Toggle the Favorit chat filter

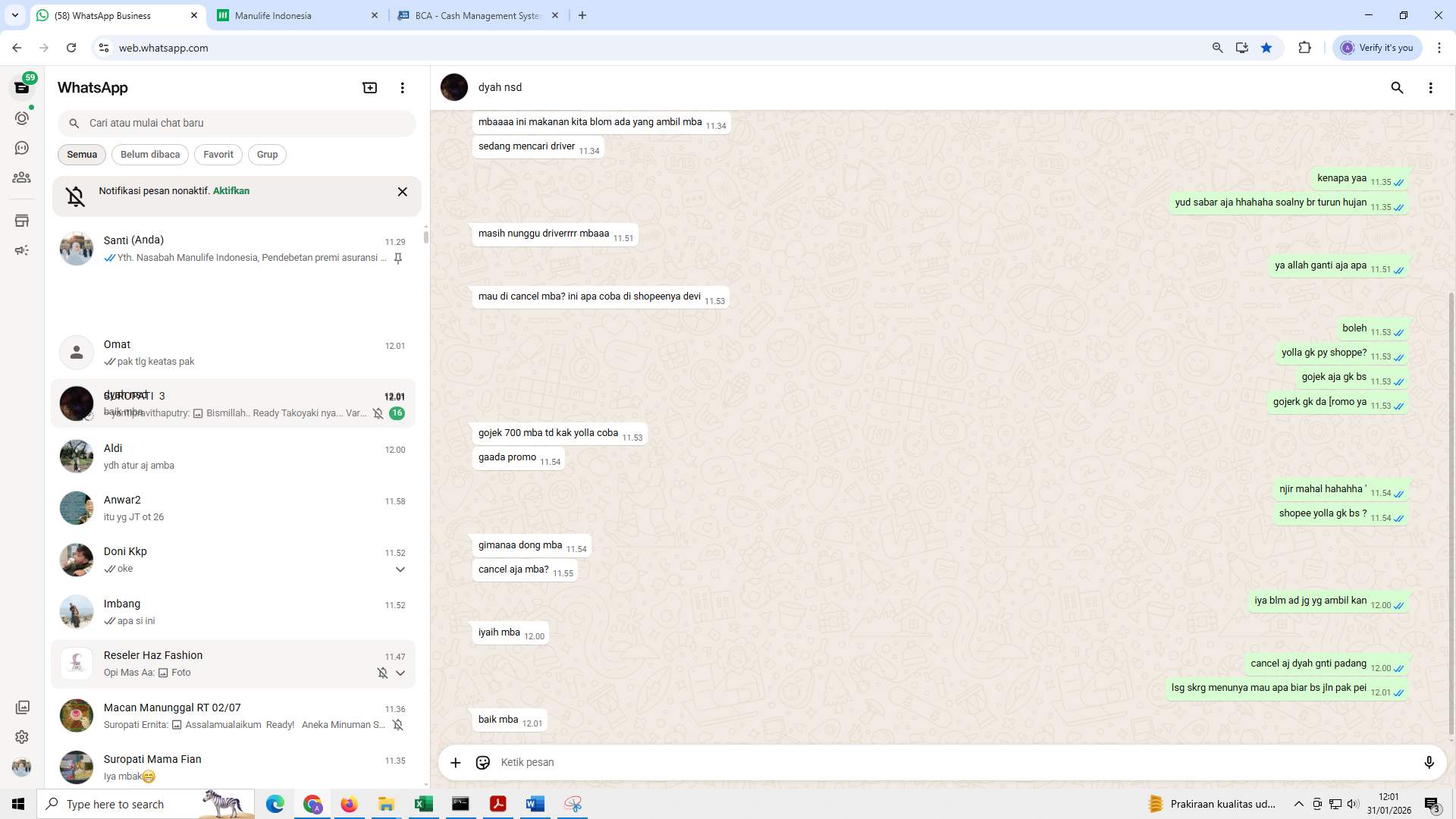click(218, 154)
